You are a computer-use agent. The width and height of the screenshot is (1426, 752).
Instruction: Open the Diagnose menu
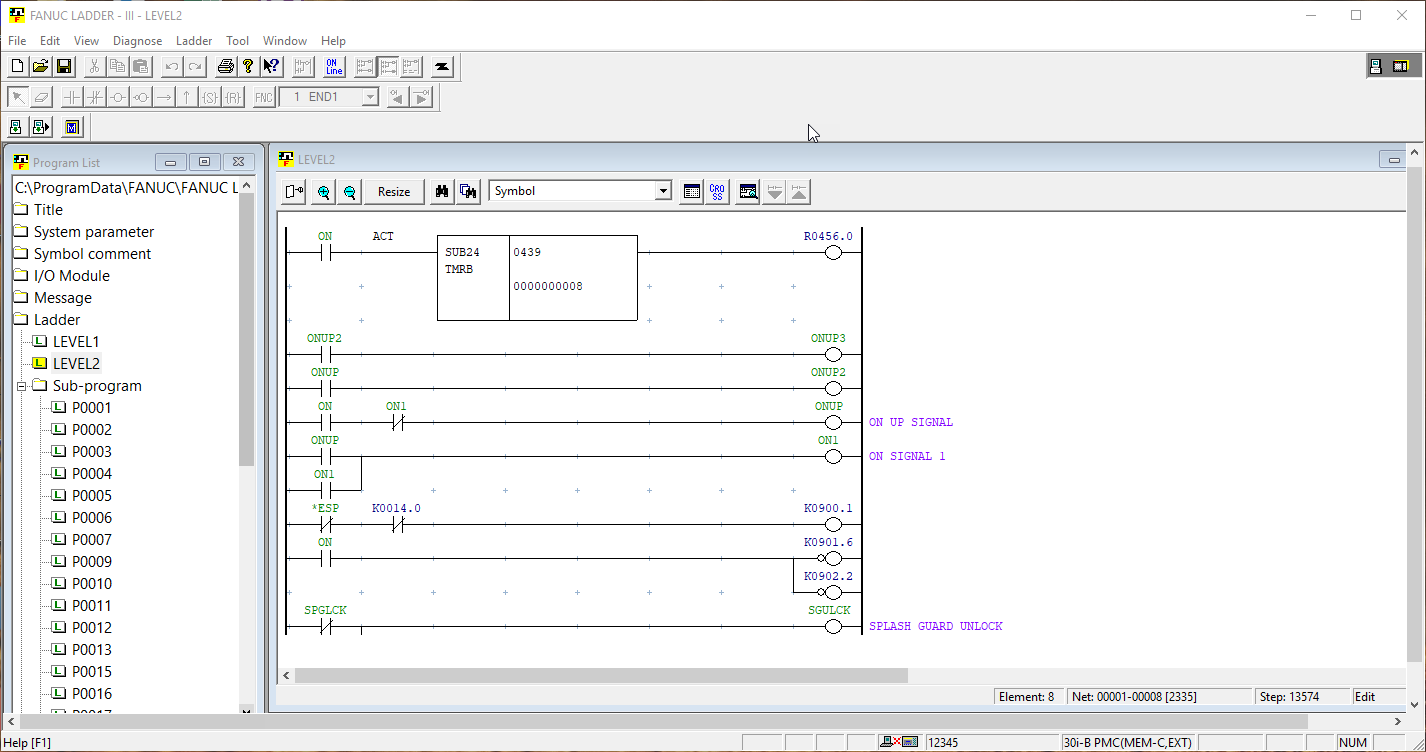pyautogui.click(x=137, y=41)
